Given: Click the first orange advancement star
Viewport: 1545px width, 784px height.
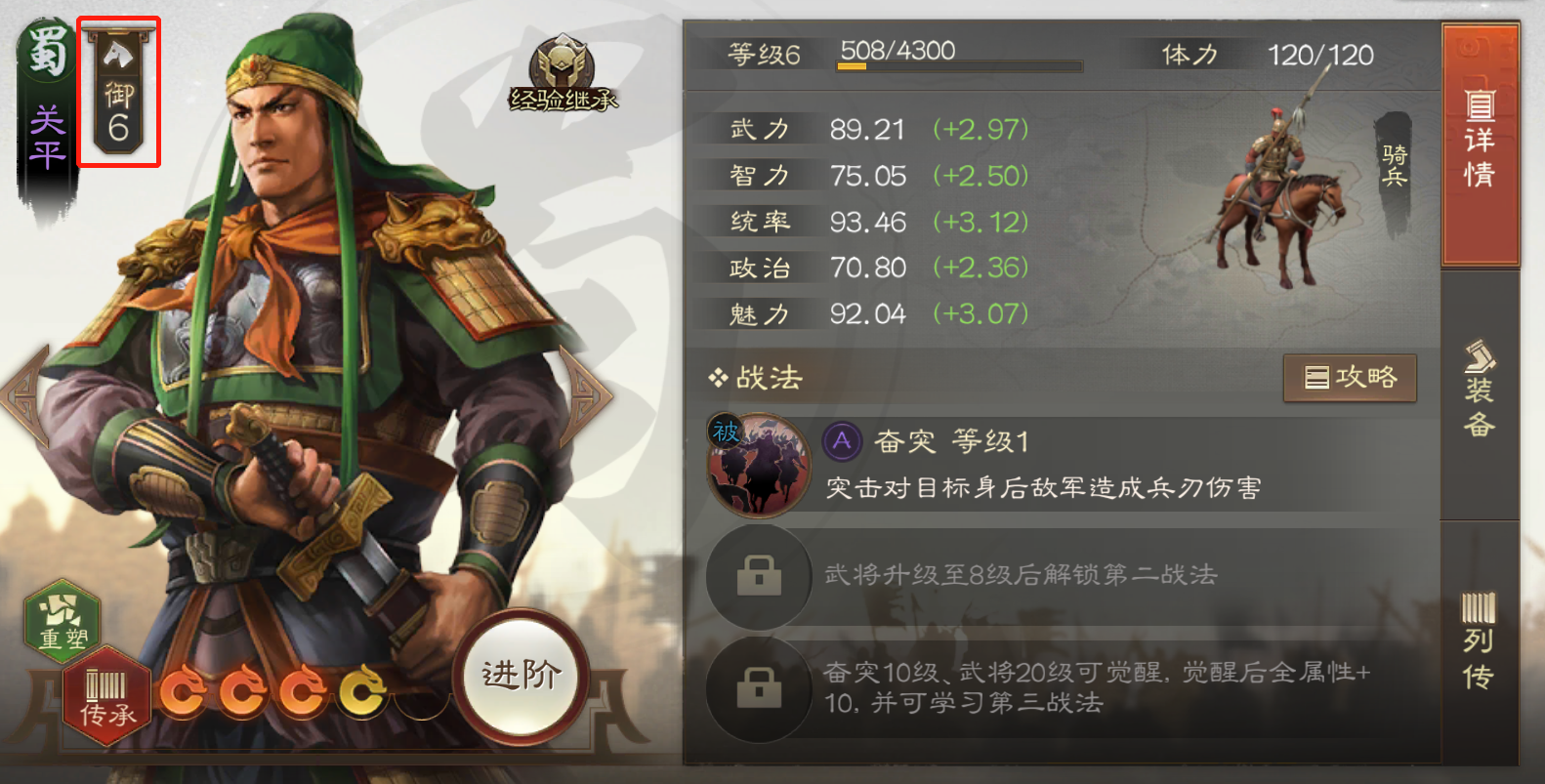Looking at the screenshot, I should 181,691.
